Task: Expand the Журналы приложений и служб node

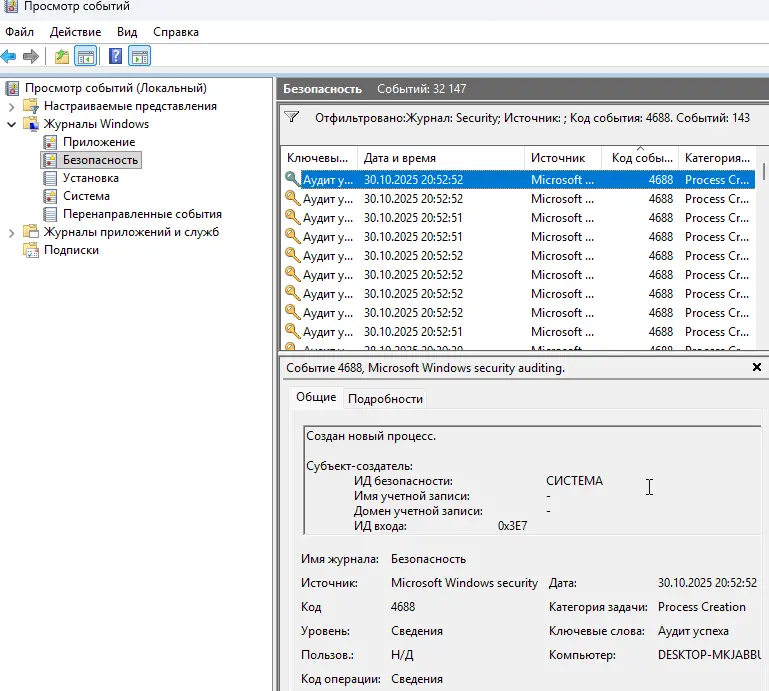Action: [11, 232]
